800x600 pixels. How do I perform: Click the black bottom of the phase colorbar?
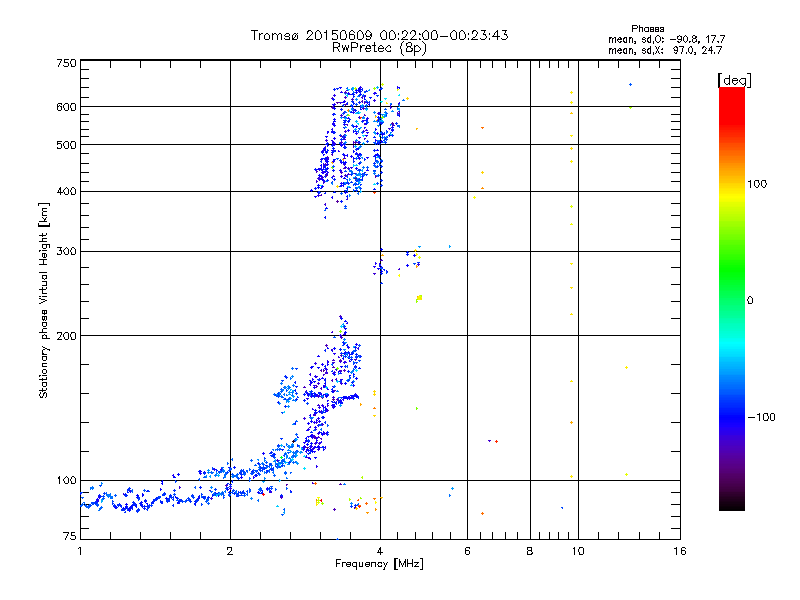[732, 503]
